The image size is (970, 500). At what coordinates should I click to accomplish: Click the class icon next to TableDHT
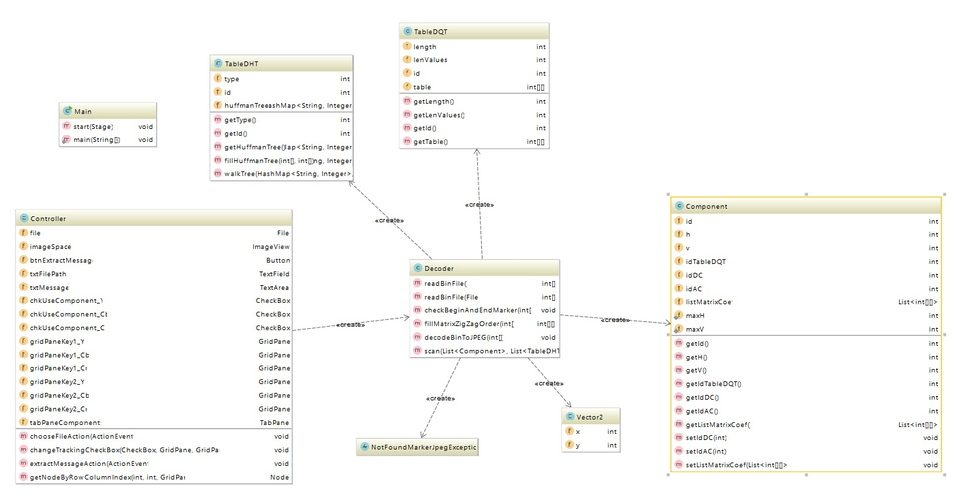[x=218, y=63]
